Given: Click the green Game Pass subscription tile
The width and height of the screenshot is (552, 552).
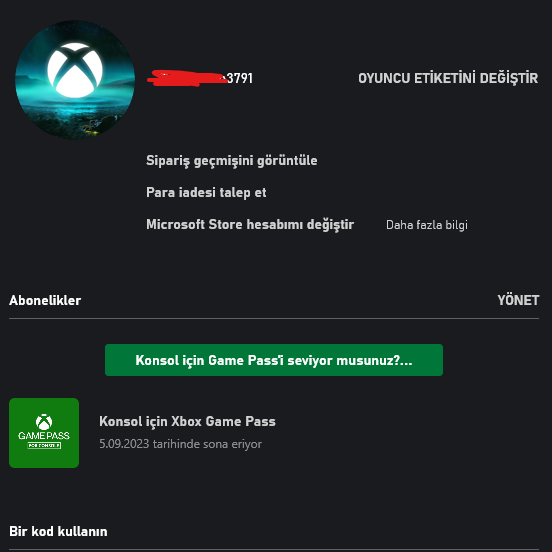Looking at the screenshot, I should (x=44, y=433).
